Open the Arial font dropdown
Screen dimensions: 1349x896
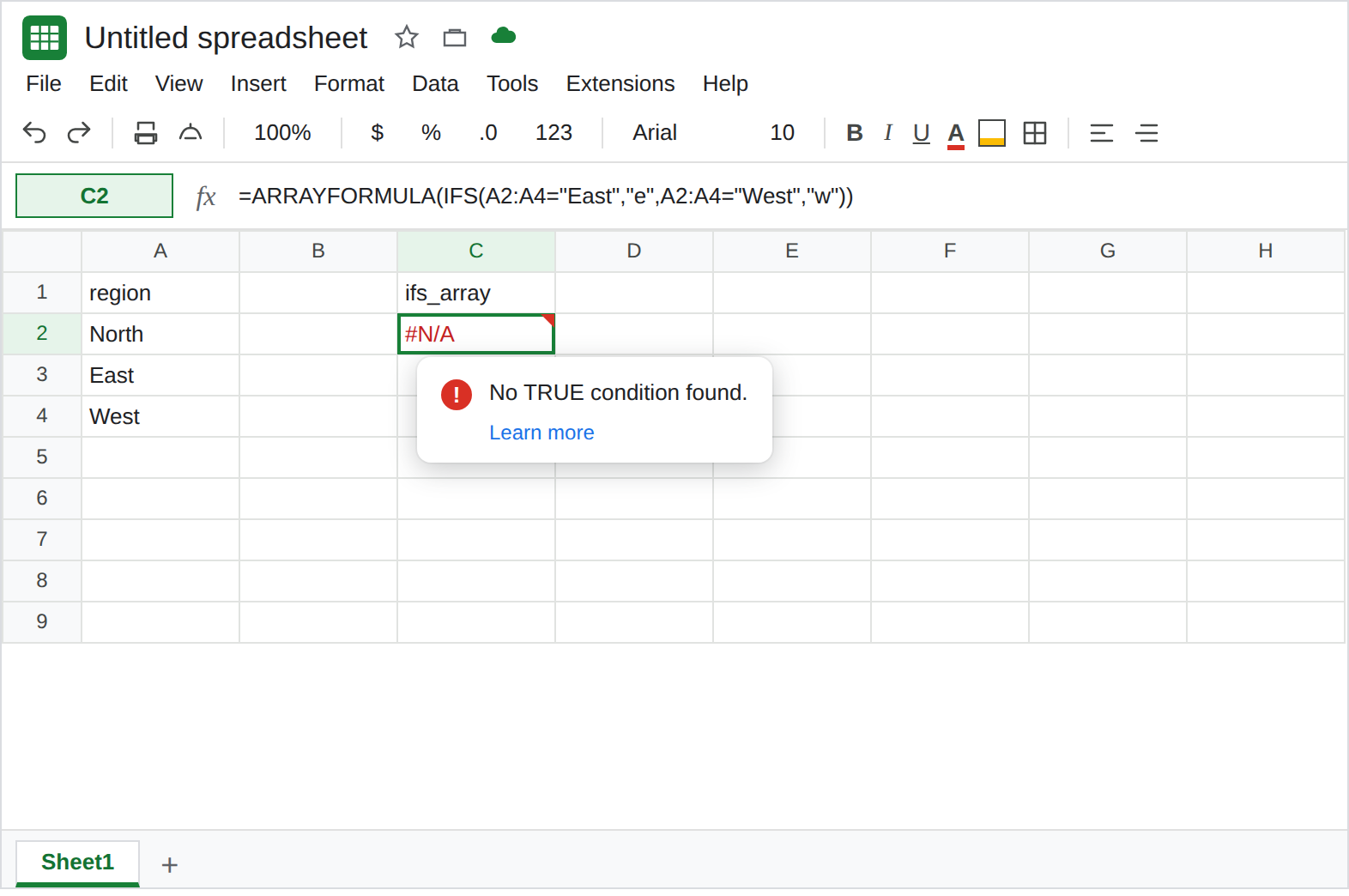coord(655,133)
